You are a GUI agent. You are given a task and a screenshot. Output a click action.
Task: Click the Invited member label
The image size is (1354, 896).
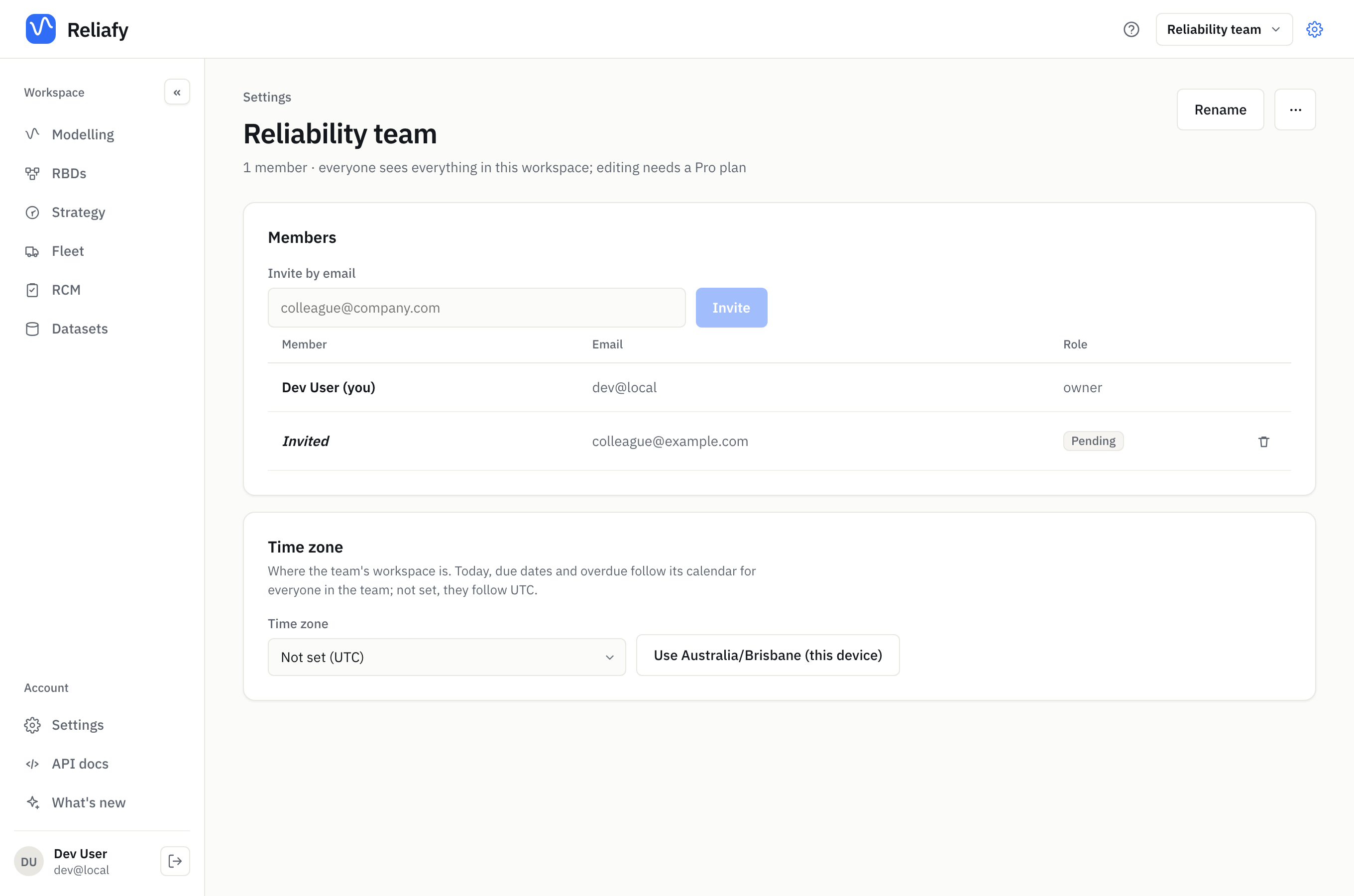pyautogui.click(x=306, y=441)
